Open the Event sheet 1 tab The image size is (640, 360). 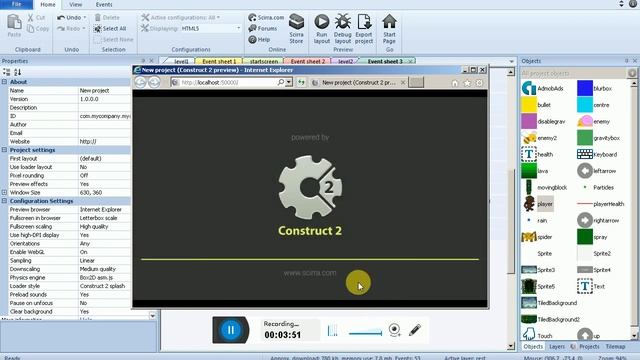tap(219, 61)
